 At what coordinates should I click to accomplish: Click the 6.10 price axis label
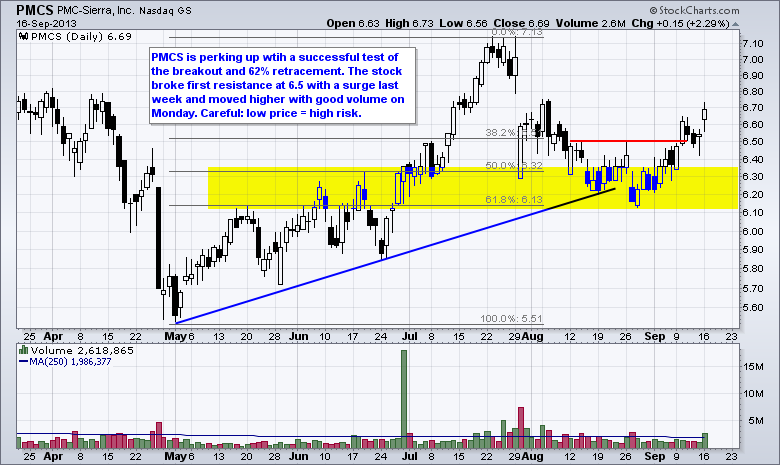pyautogui.click(x=753, y=212)
